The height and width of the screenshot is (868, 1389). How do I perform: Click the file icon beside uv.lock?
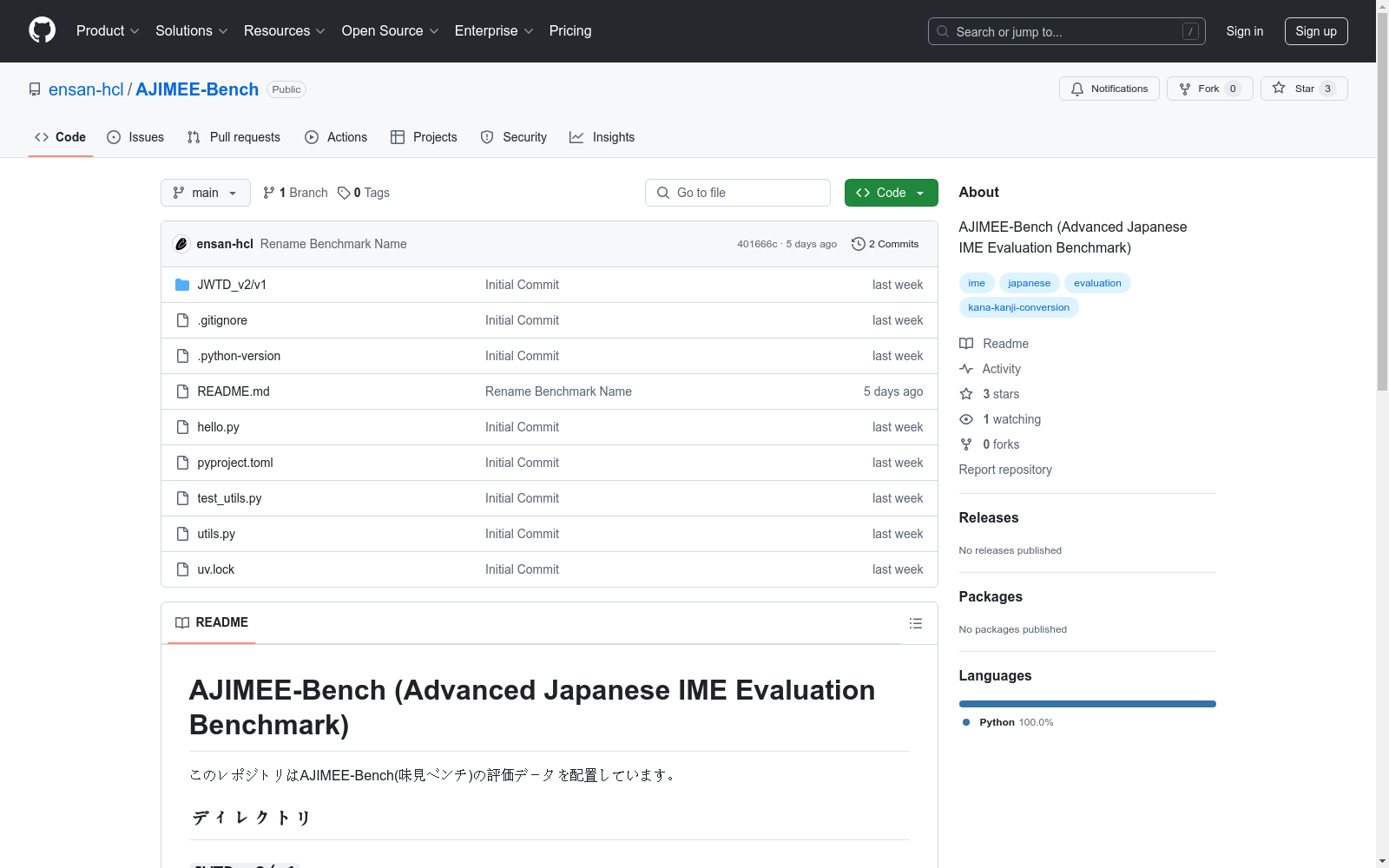click(182, 569)
